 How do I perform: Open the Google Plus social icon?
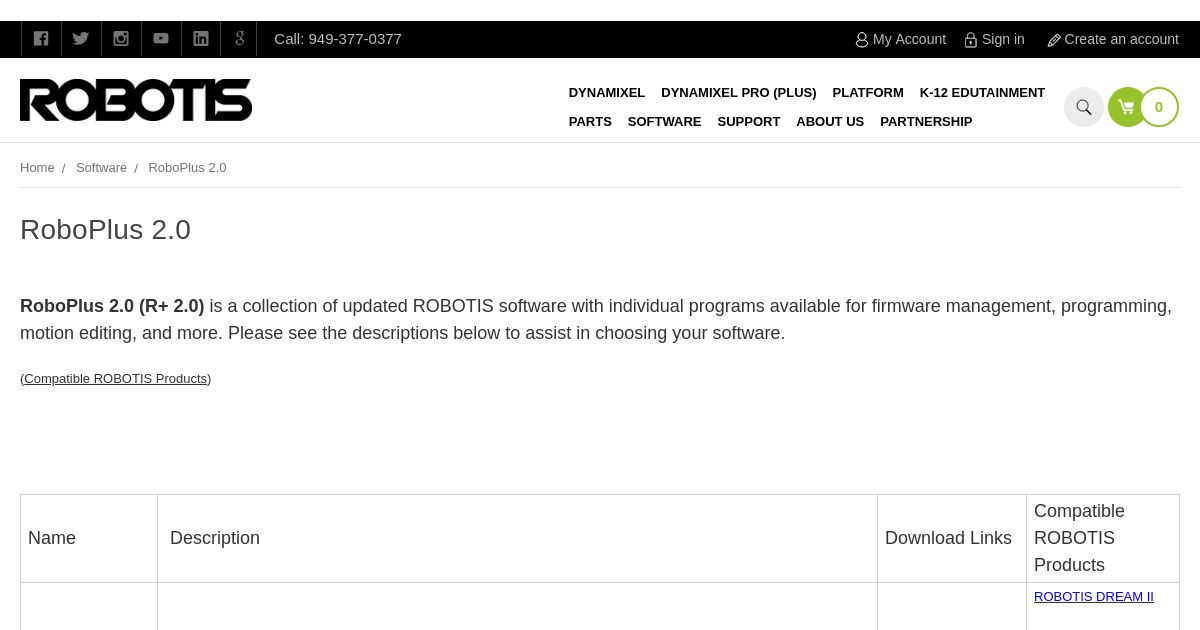point(239,39)
